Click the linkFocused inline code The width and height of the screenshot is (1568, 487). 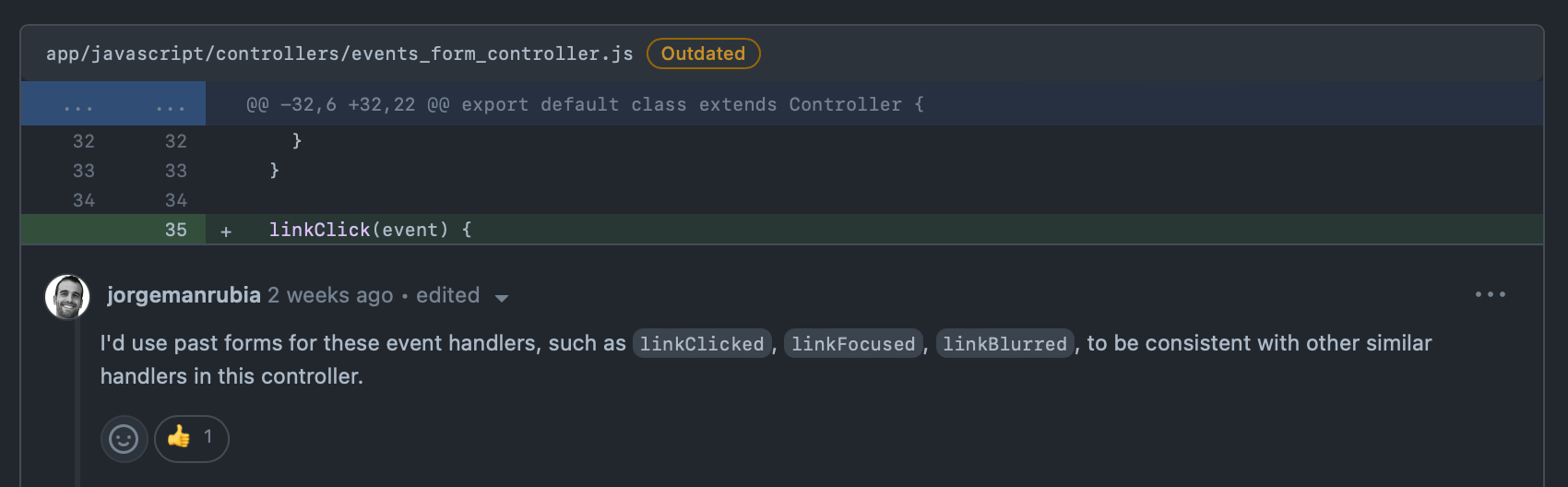tap(853, 344)
